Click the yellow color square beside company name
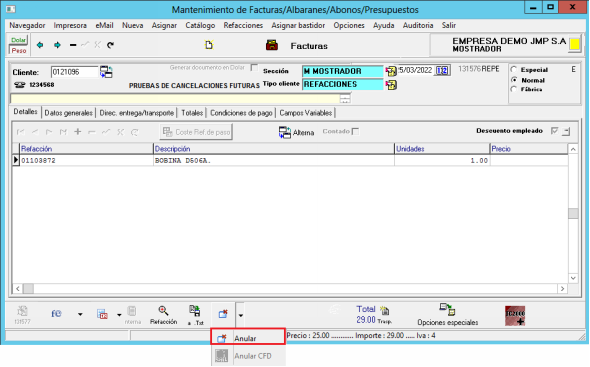The image size is (590, 367). (x=575, y=44)
